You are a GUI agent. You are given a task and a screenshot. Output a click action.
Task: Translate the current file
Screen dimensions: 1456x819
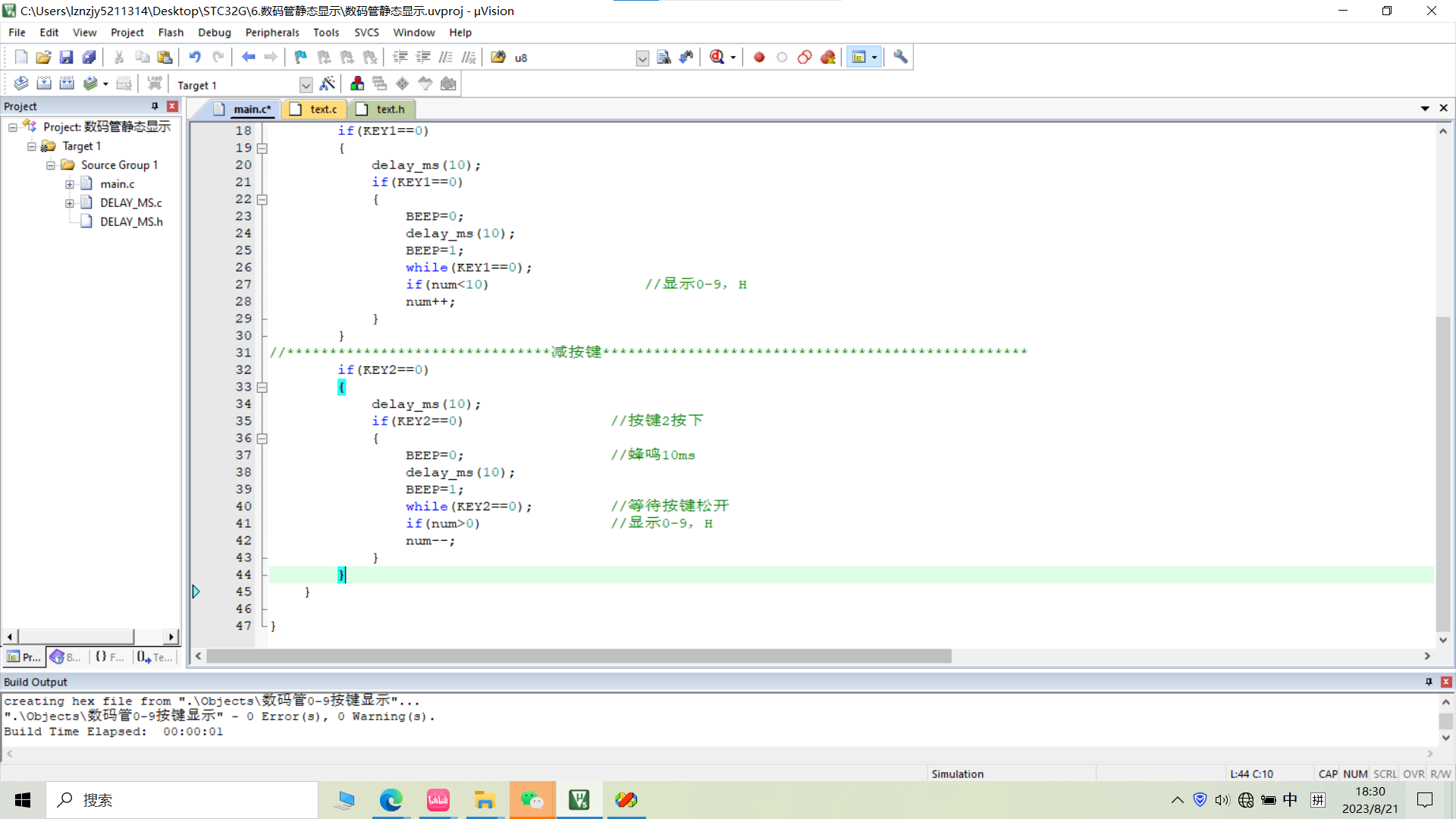[21, 84]
